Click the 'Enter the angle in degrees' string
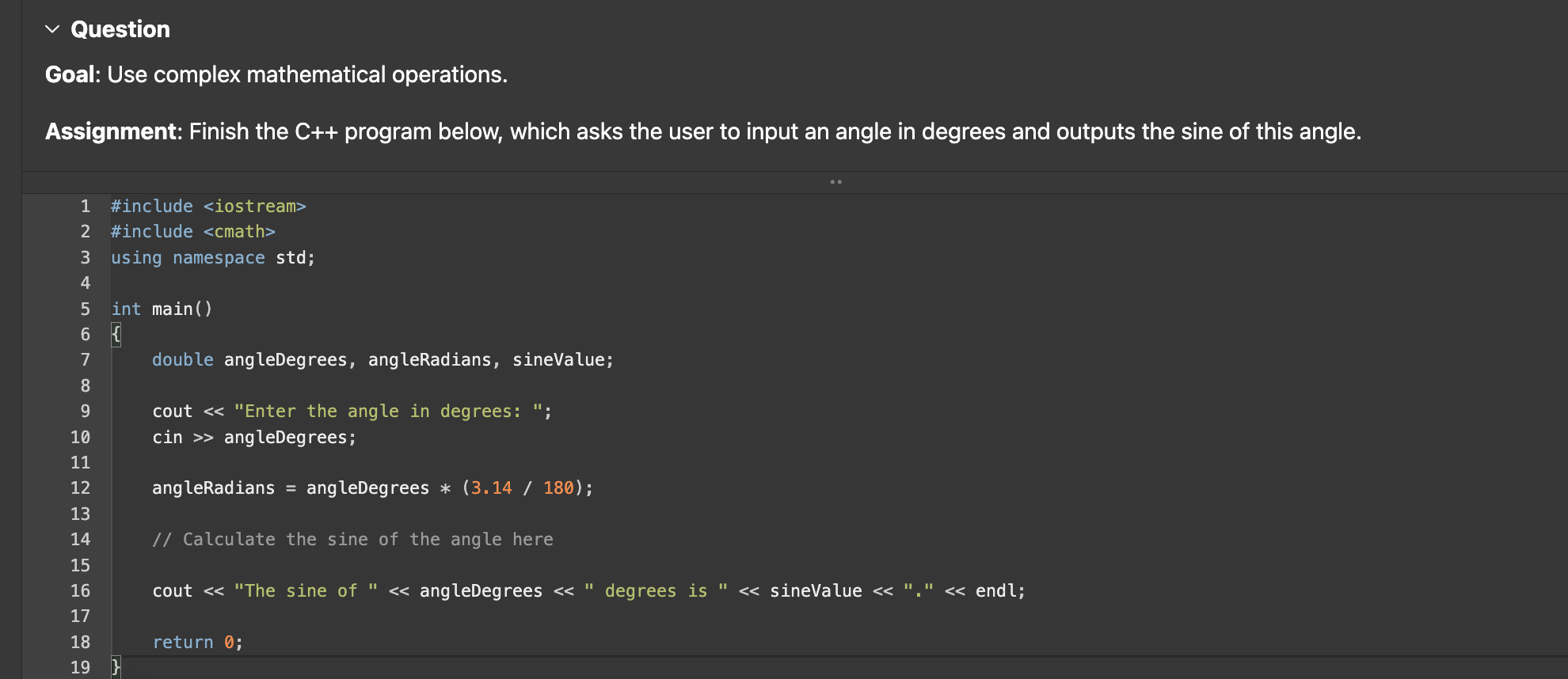 pyautogui.click(x=388, y=412)
